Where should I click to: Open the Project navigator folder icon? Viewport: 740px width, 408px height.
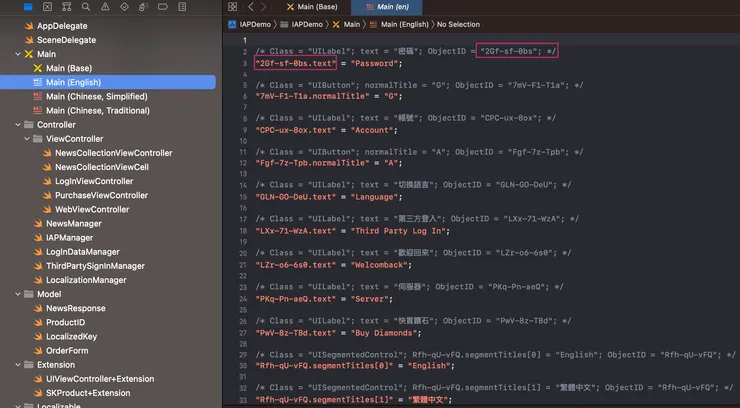(28, 6)
